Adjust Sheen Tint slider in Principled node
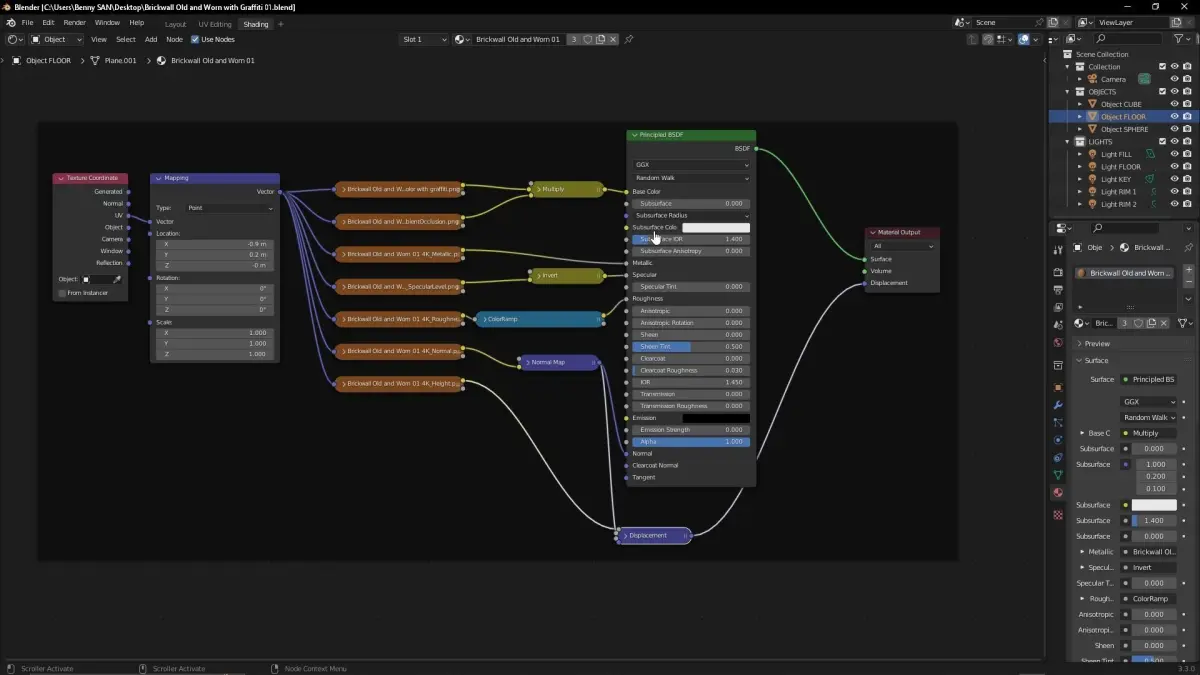 (x=691, y=346)
